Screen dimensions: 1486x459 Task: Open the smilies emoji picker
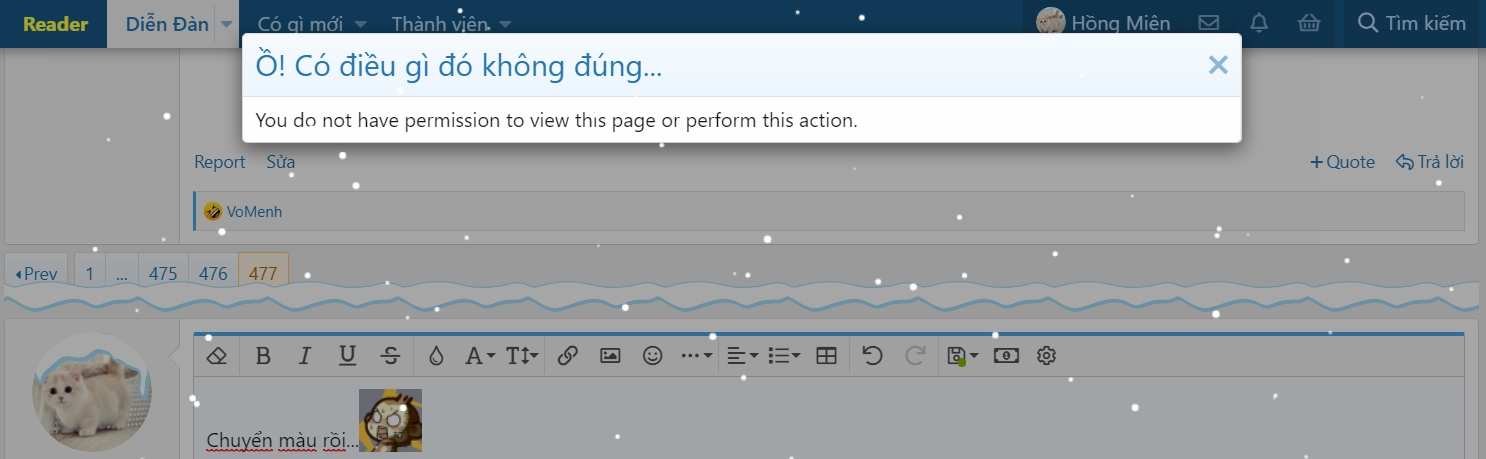[653, 355]
